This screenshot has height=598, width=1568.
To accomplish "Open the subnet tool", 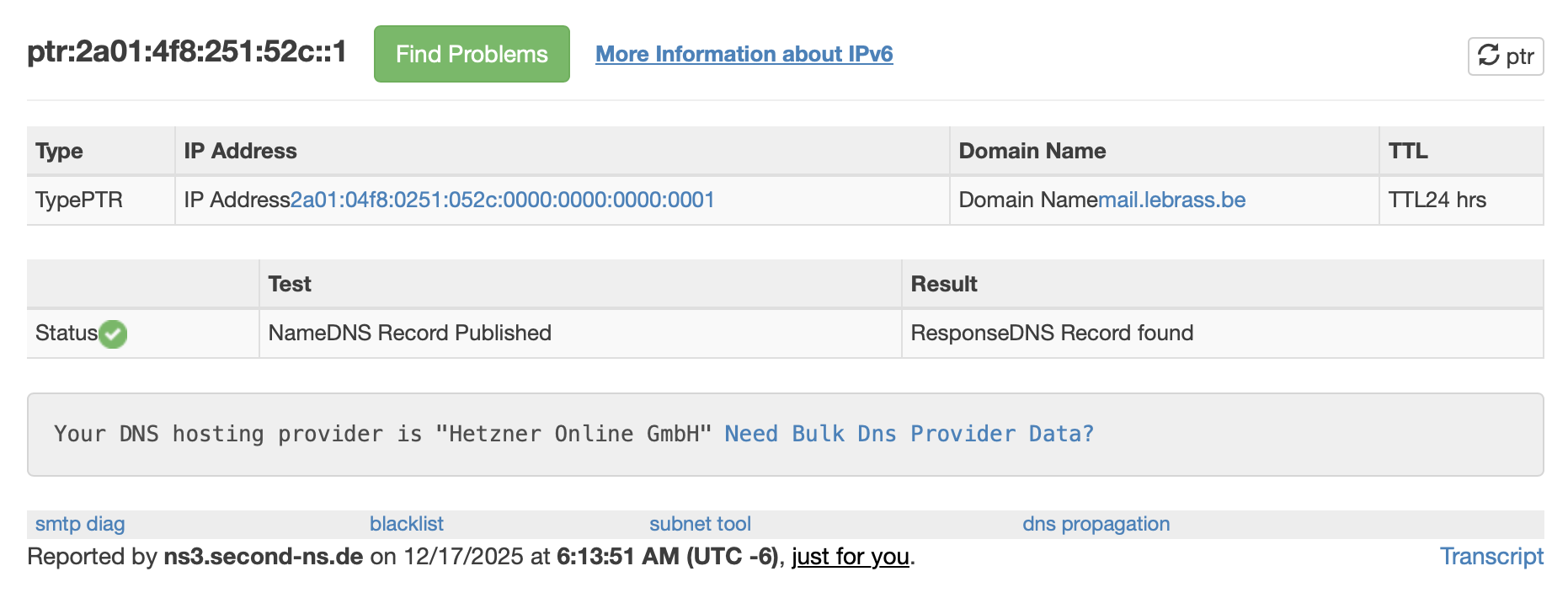I will tap(700, 524).
